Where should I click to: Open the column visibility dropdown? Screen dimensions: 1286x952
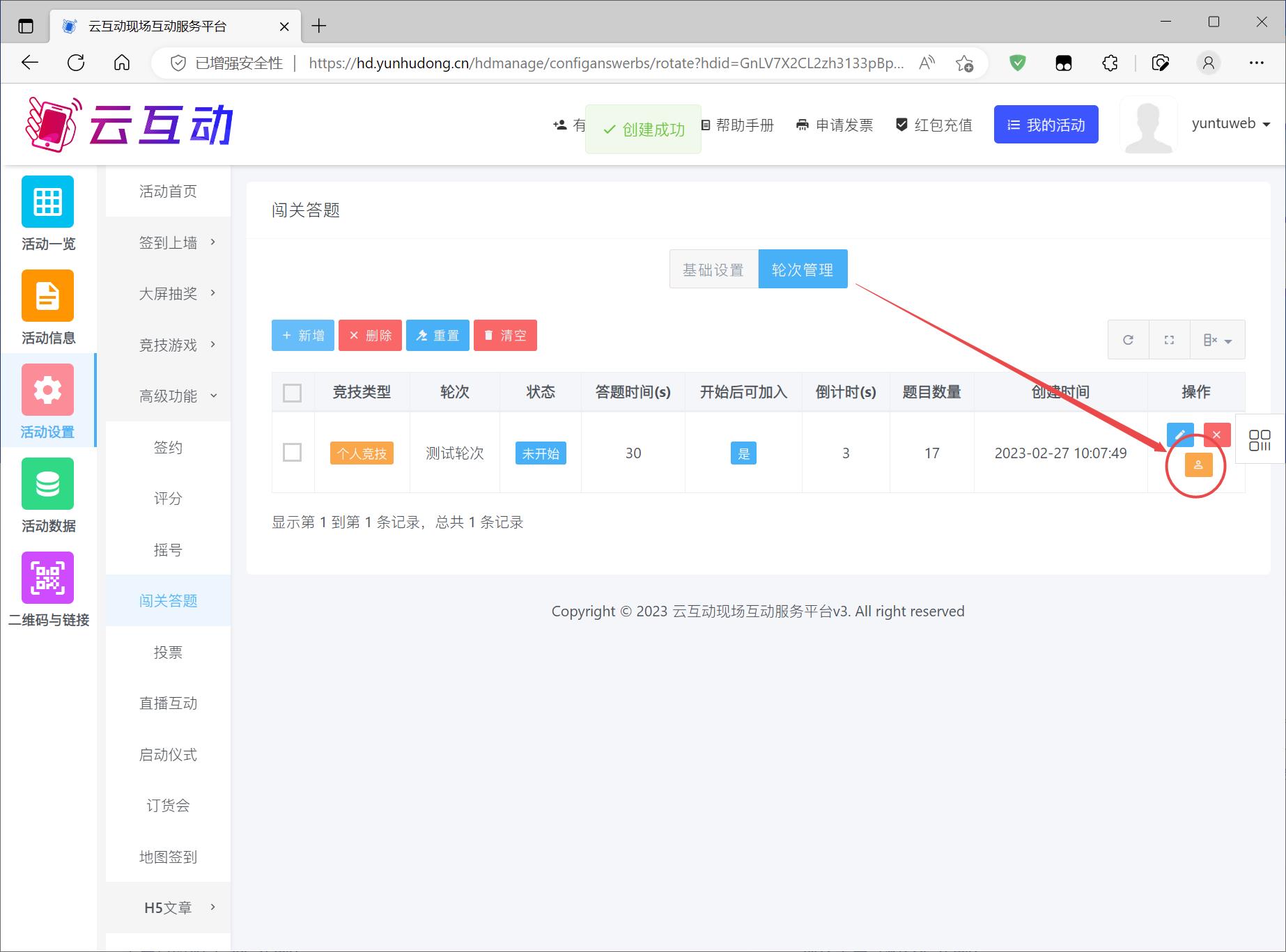point(1217,340)
